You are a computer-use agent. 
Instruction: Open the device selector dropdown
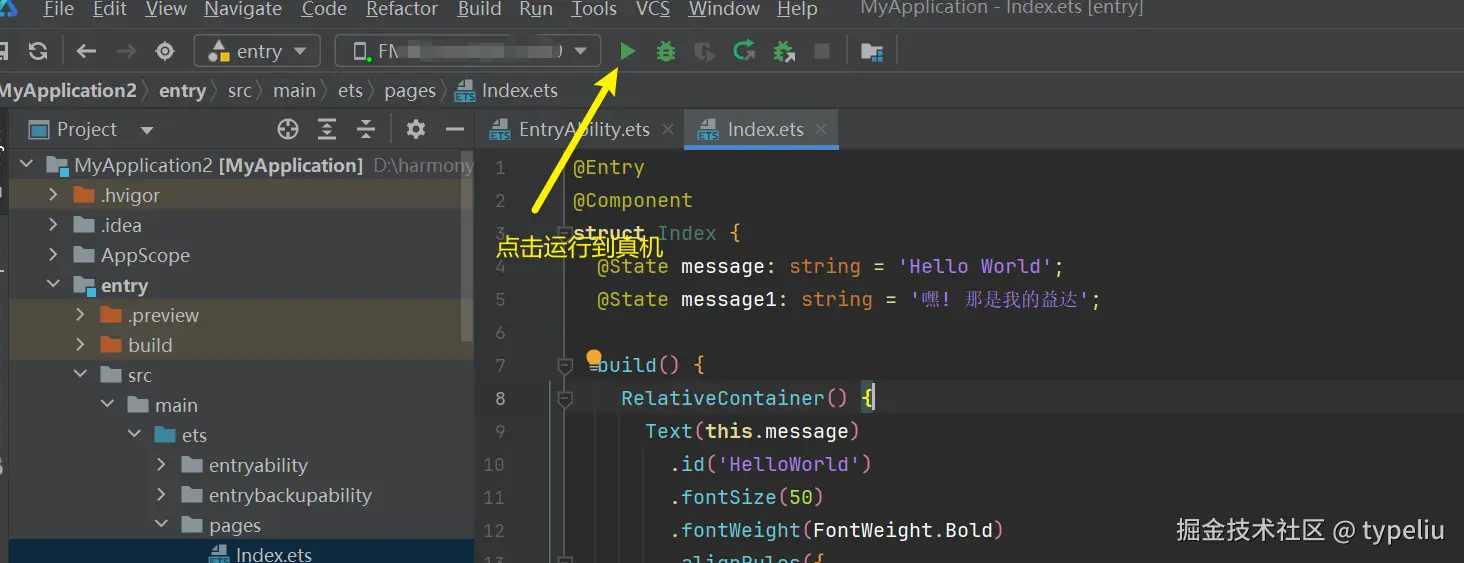tap(468, 51)
